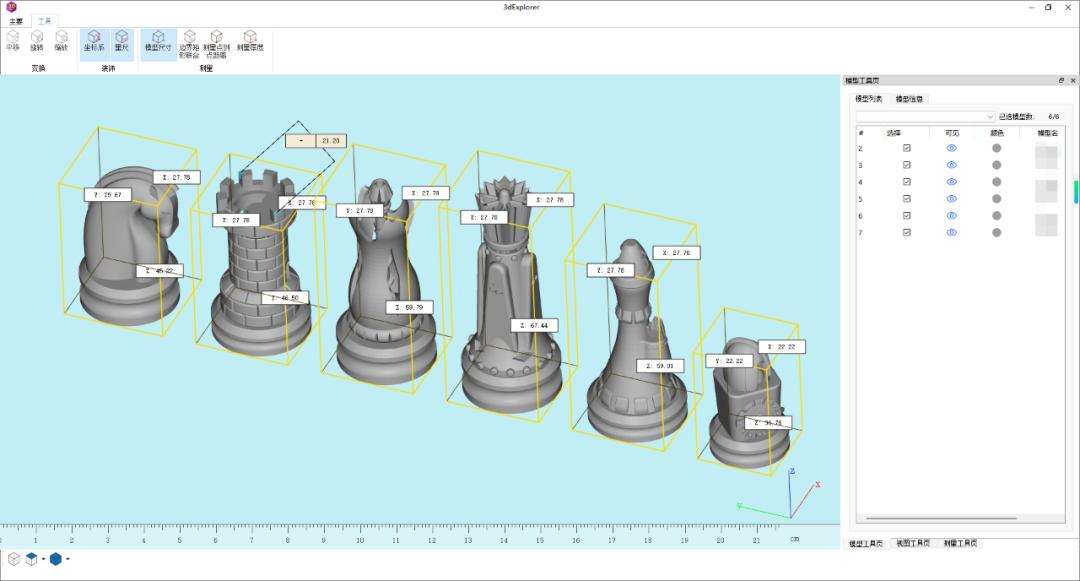
Task: Toggle the 坐标系 coordinate system display
Action: tap(93, 40)
